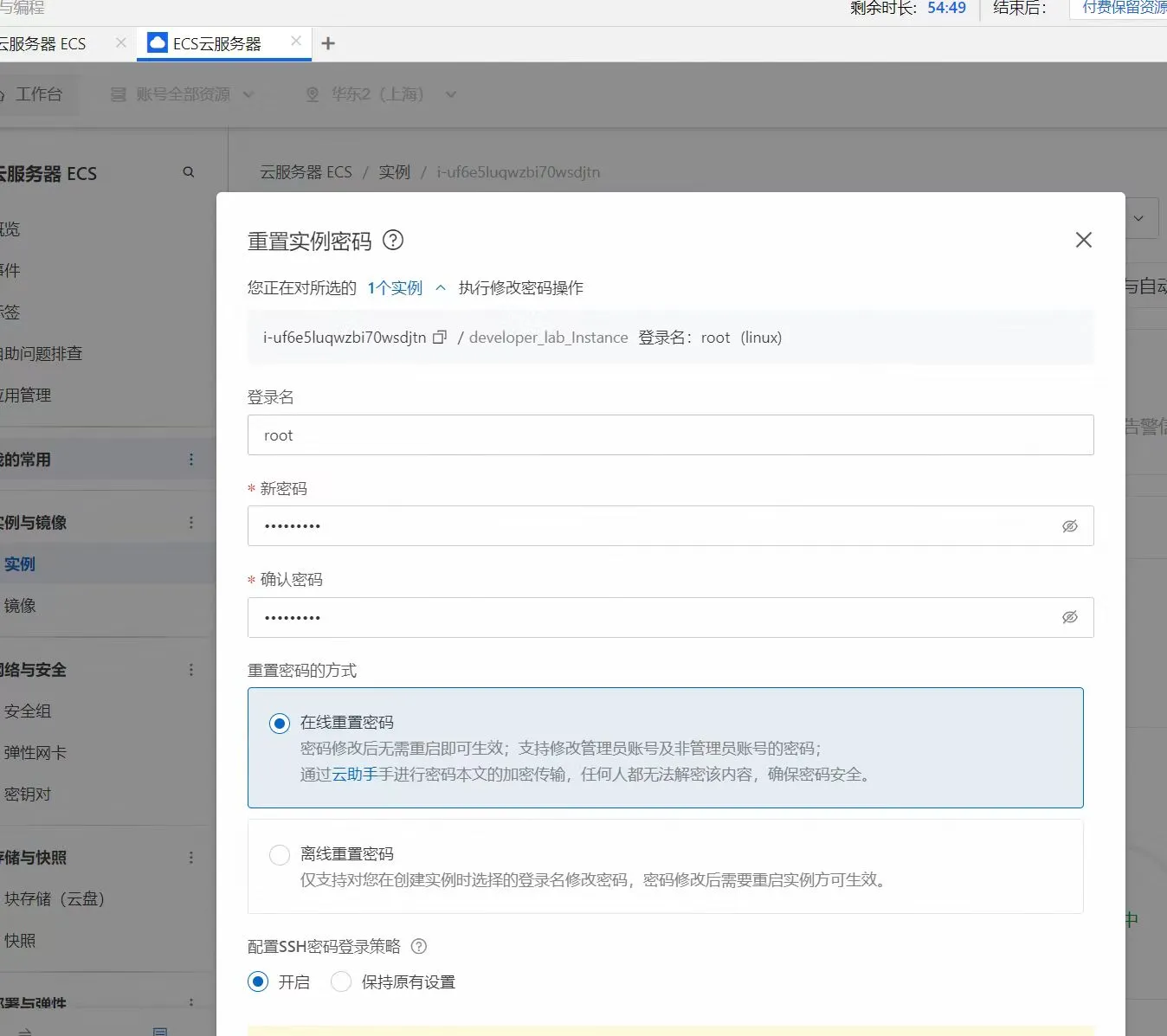This screenshot has width=1167, height=1036.
Task: Select 保持原有设置 radio option
Action: (x=341, y=981)
